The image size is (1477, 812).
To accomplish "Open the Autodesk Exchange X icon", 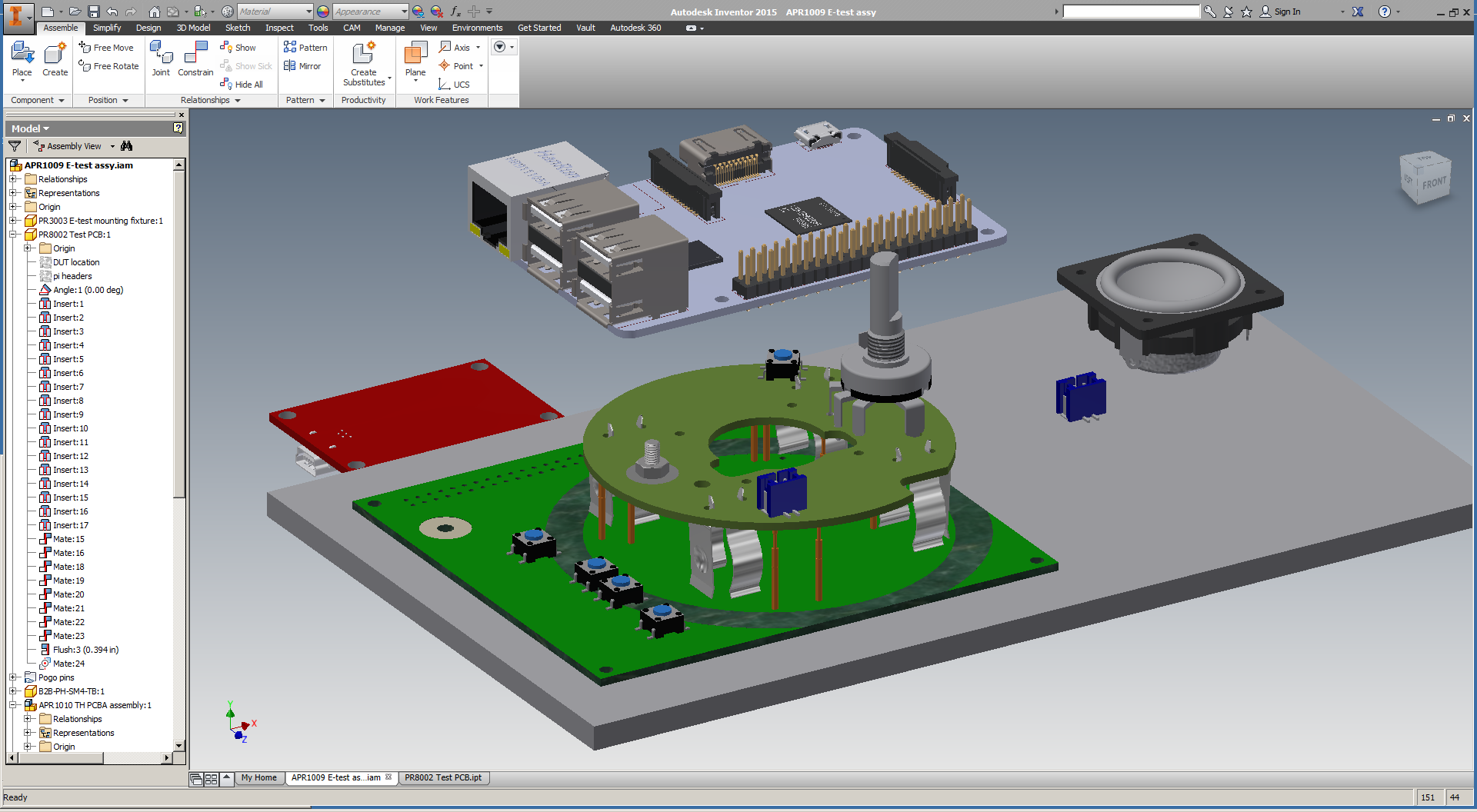I will tap(1358, 12).
